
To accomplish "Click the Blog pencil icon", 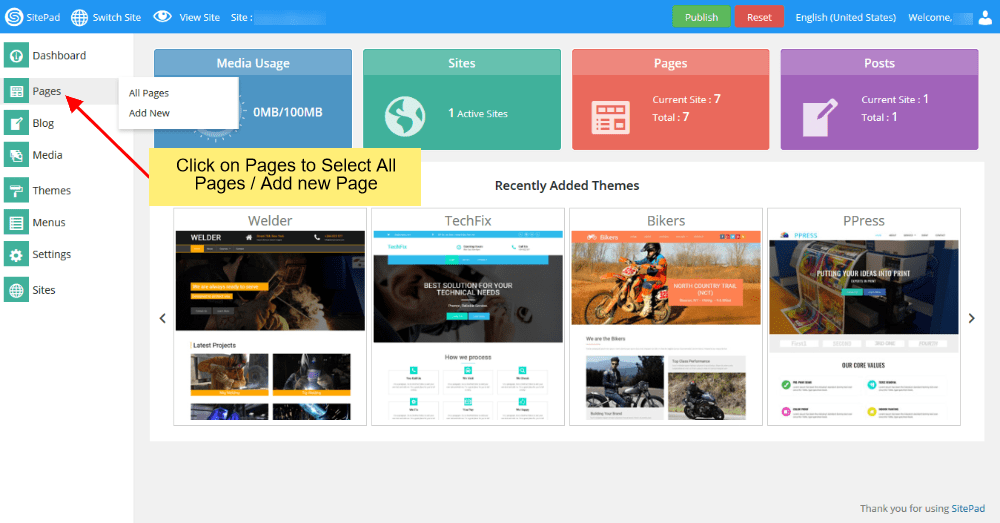I will [16, 123].
